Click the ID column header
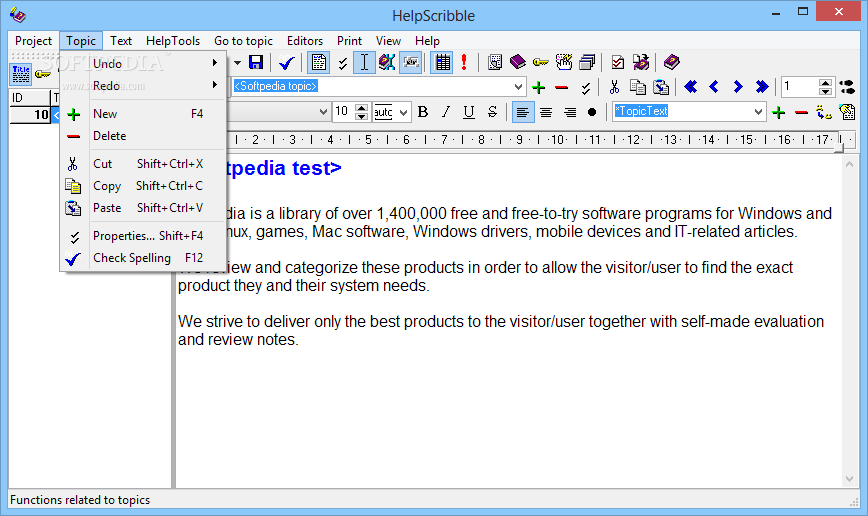The image size is (868, 516). (30, 98)
